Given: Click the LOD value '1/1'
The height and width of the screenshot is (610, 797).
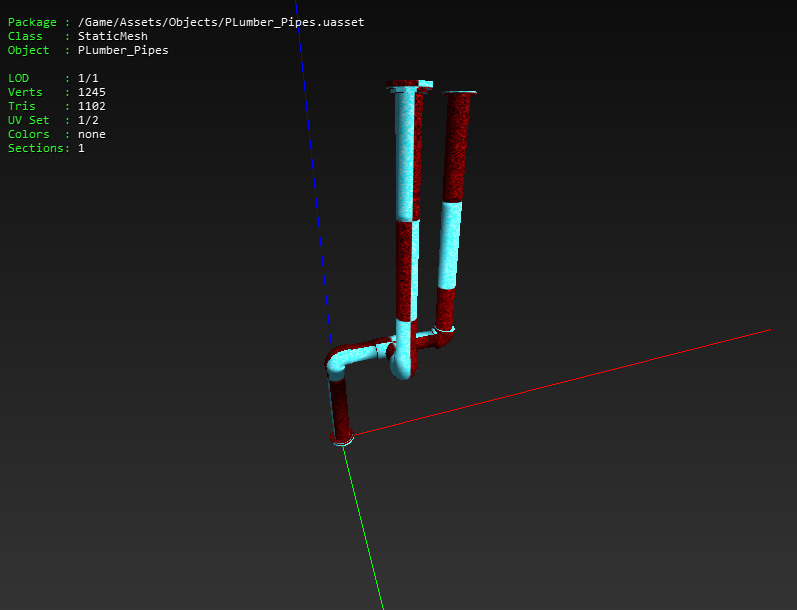Looking at the screenshot, I should pos(88,78).
